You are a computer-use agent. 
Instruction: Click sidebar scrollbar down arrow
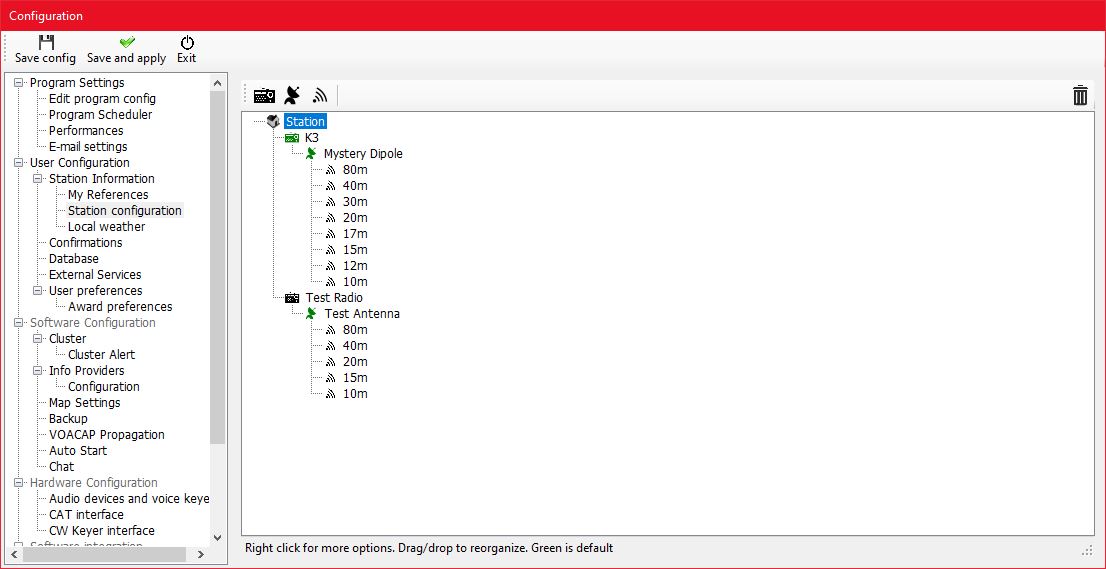pyautogui.click(x=217, y=538)
